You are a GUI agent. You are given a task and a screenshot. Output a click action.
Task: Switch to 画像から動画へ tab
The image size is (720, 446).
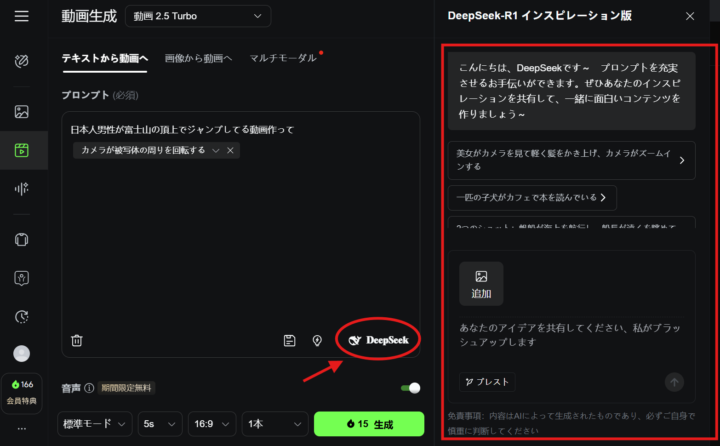(198, 58)
